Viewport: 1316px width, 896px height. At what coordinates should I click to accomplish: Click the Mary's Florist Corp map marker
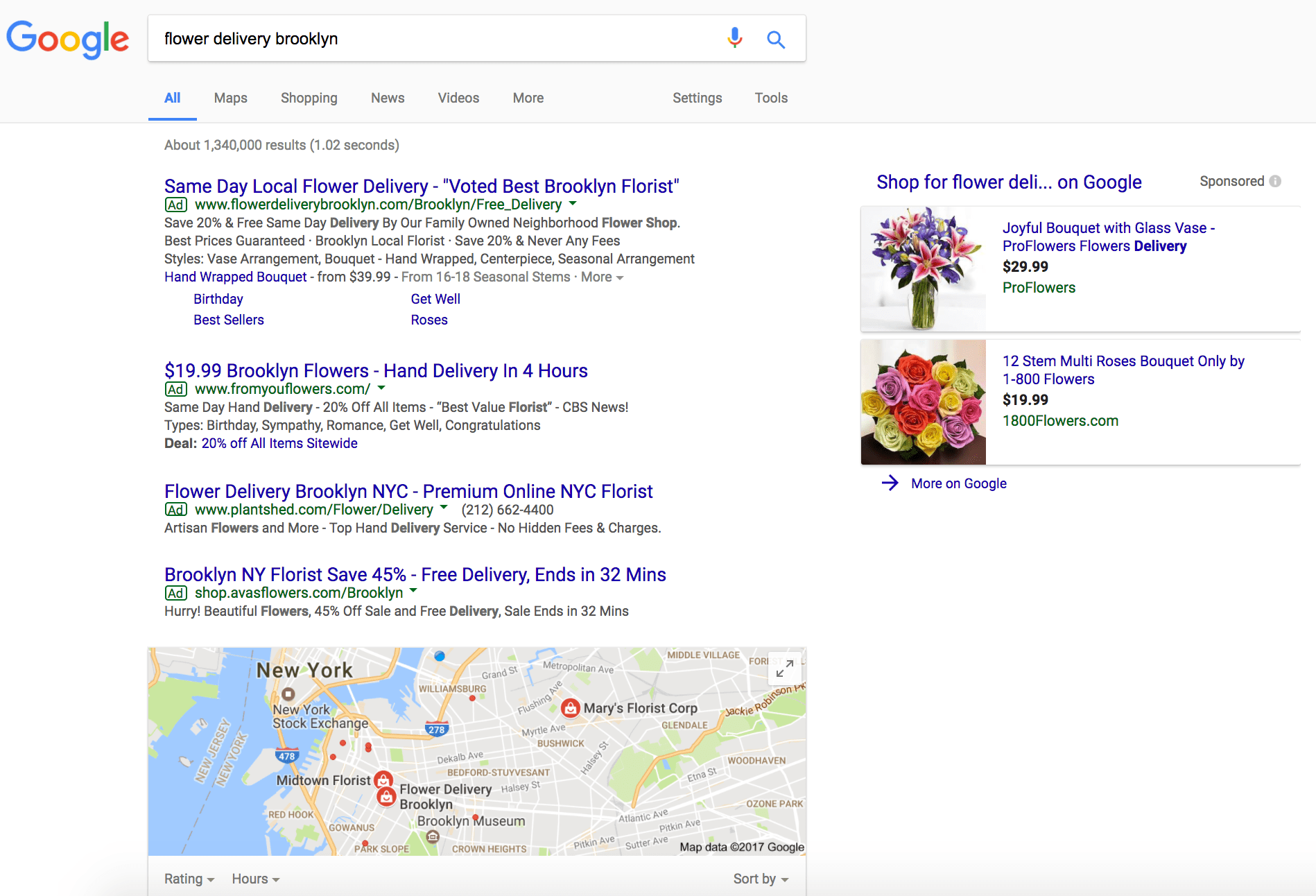tap(570, 708)
